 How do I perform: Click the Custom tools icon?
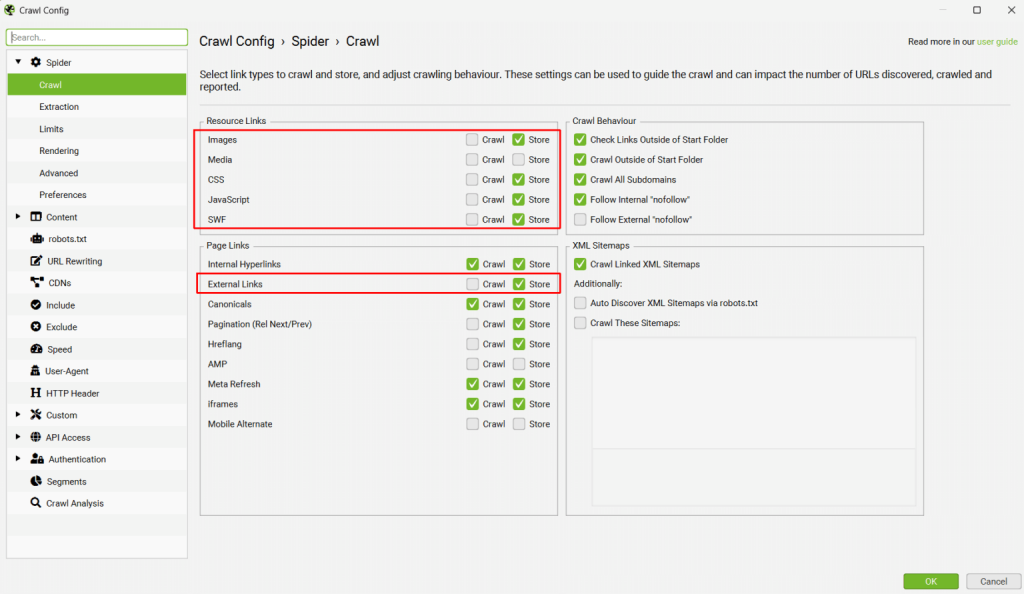click(x=36, y=415)
